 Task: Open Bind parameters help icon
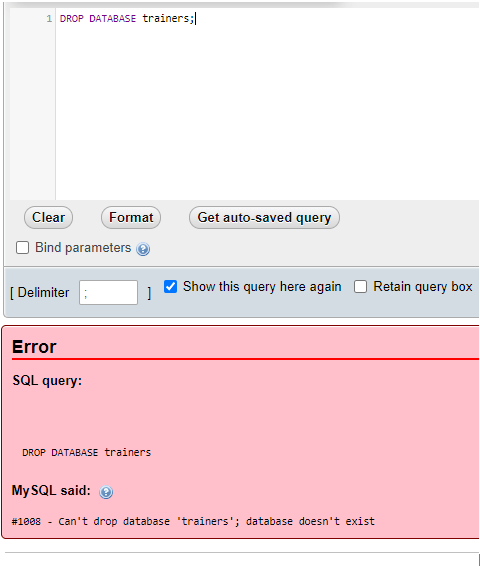(x=143, y=249)
